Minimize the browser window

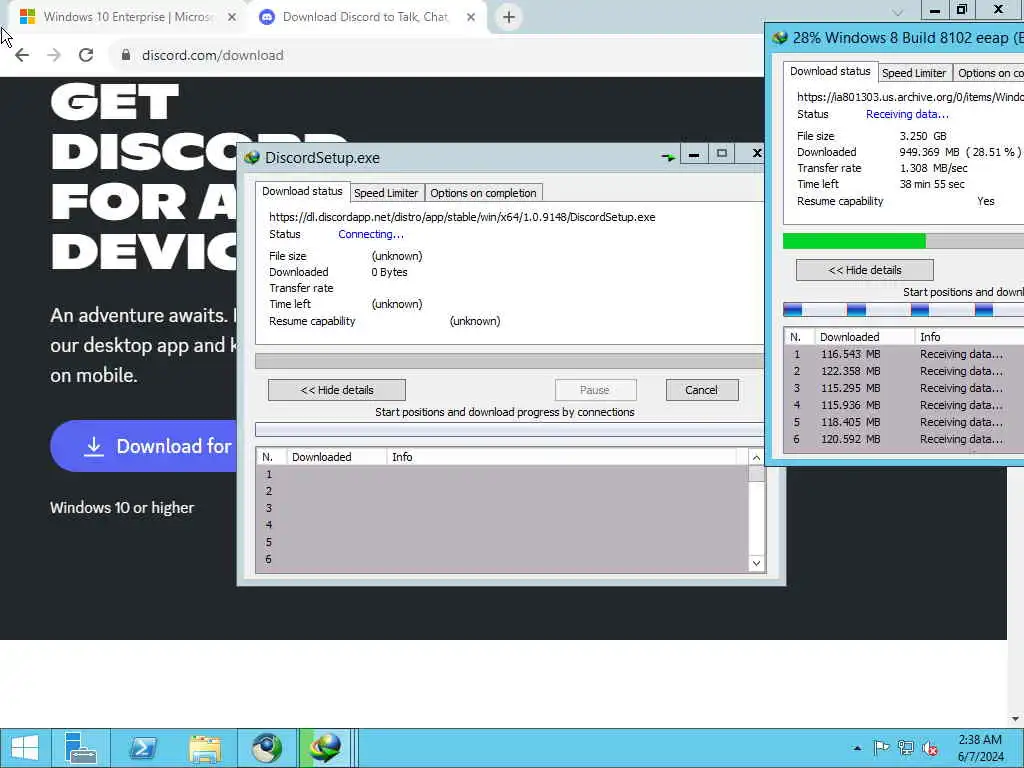pyautogui.click(x=935, y=10)
